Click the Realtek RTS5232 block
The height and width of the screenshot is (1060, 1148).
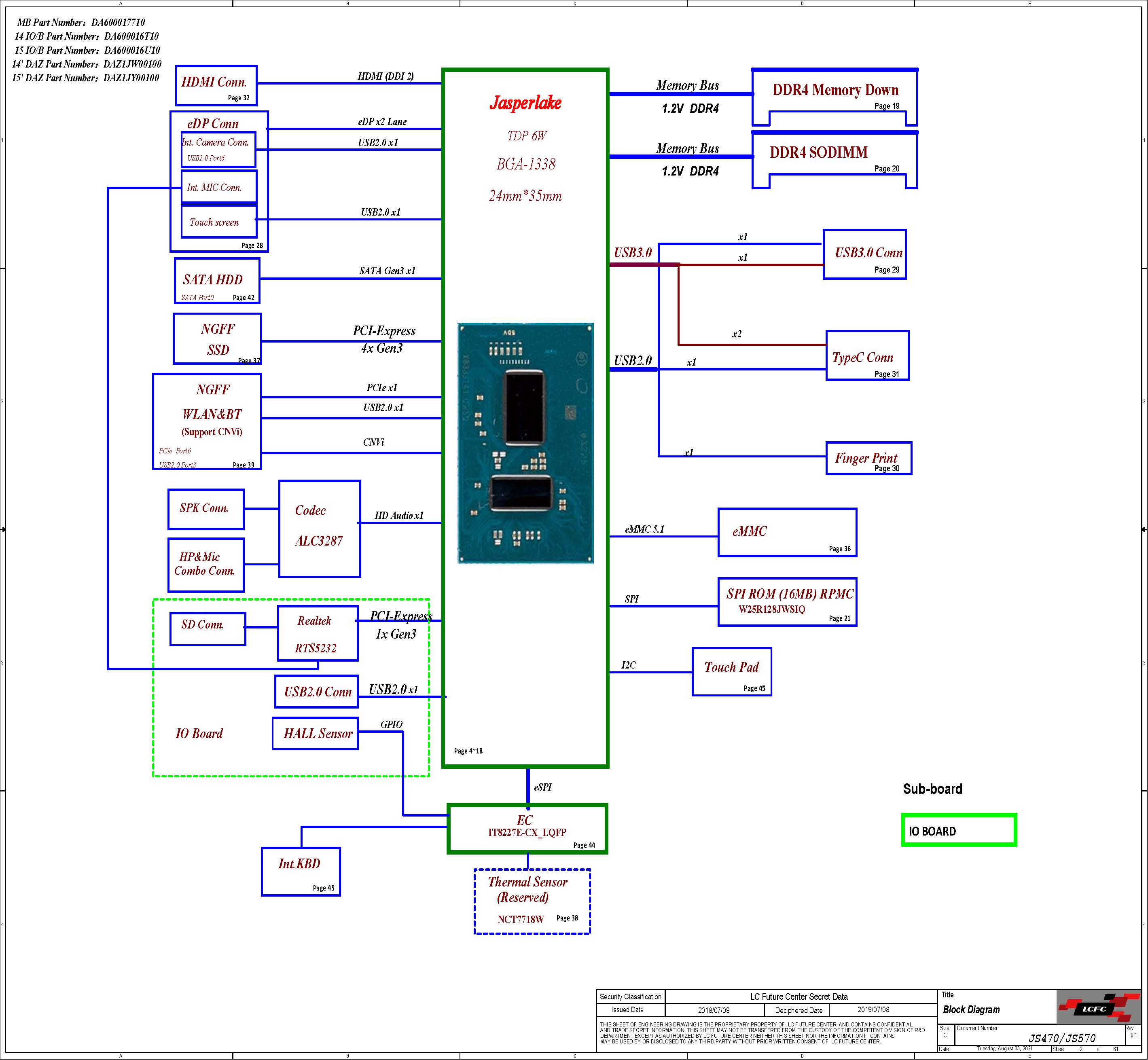tap(317, 633)
